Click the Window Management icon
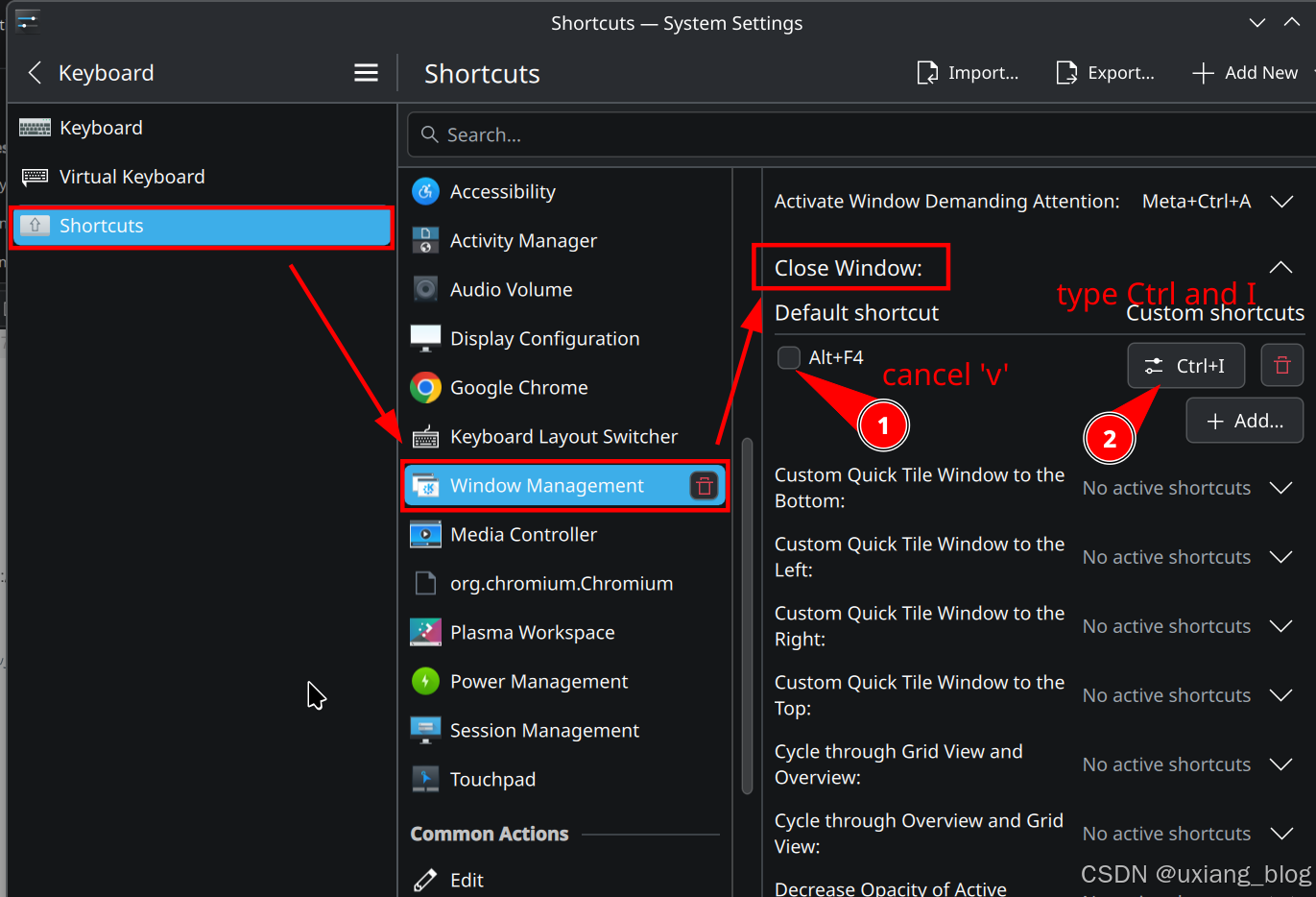1316x897 pixels. pos(425,486)
